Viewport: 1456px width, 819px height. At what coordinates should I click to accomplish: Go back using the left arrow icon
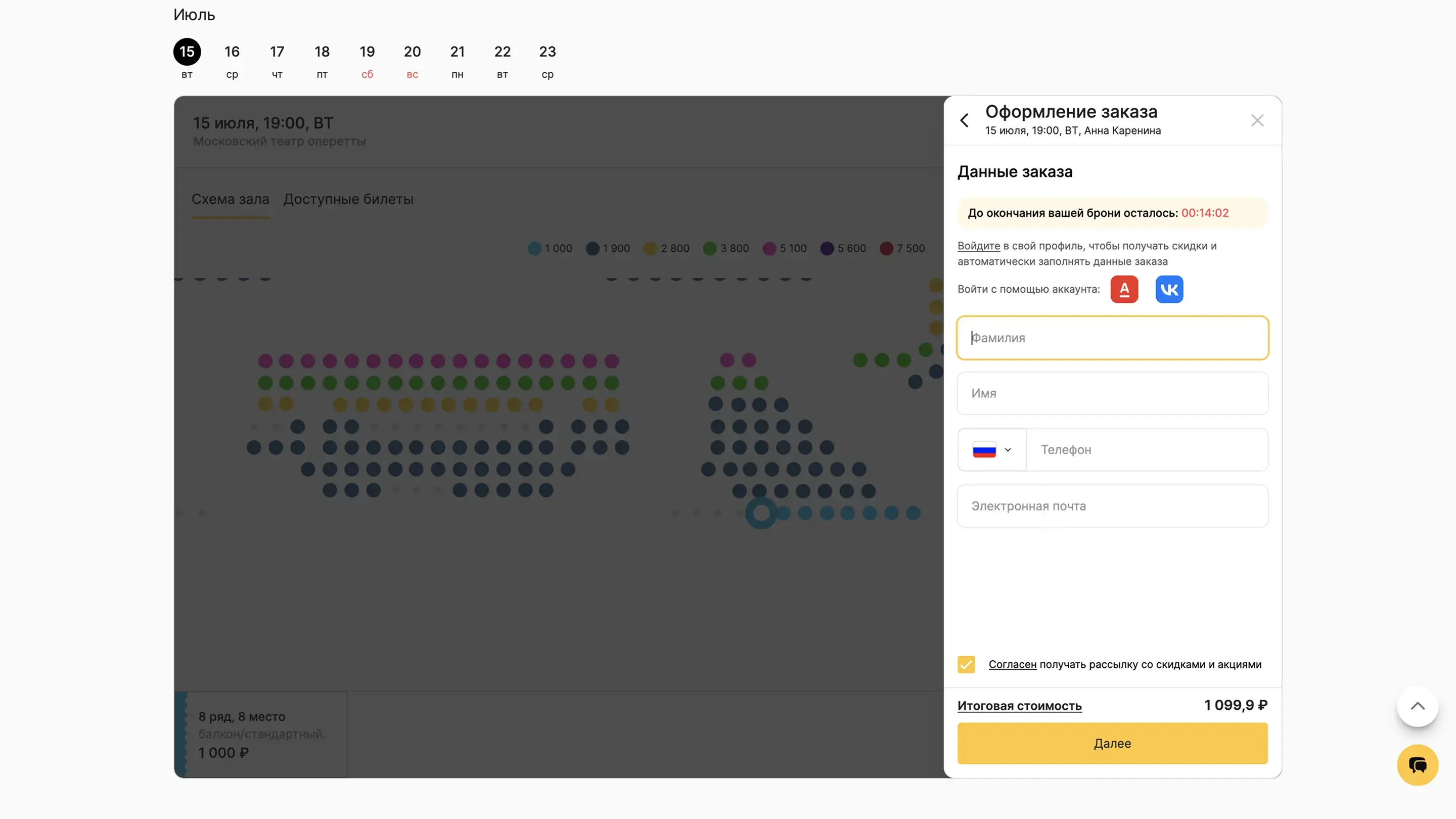click(964, 120)
